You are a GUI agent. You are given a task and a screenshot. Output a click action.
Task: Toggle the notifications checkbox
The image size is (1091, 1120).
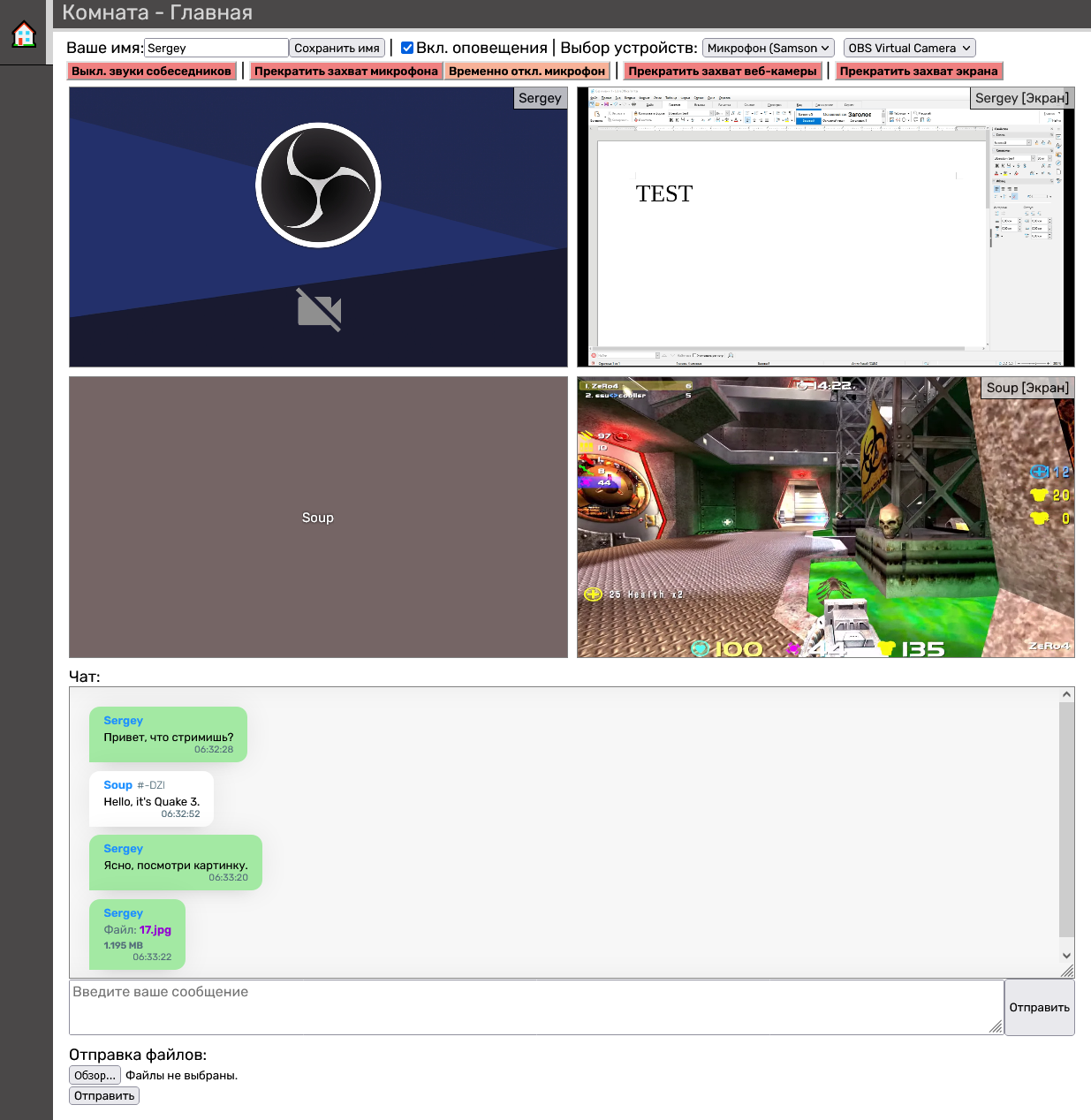pos(407,48)
